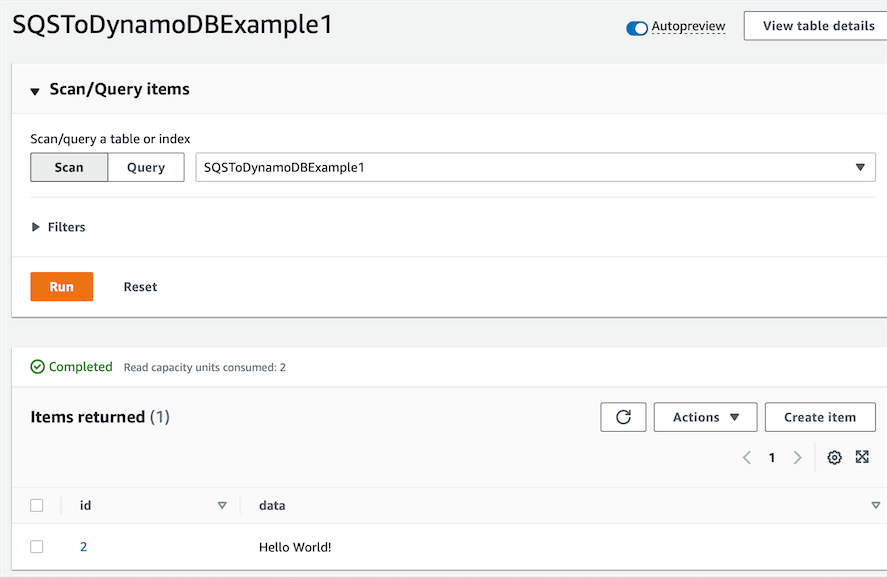
Task: Open the Actions dropdown menu
Action: pos(705,417)
